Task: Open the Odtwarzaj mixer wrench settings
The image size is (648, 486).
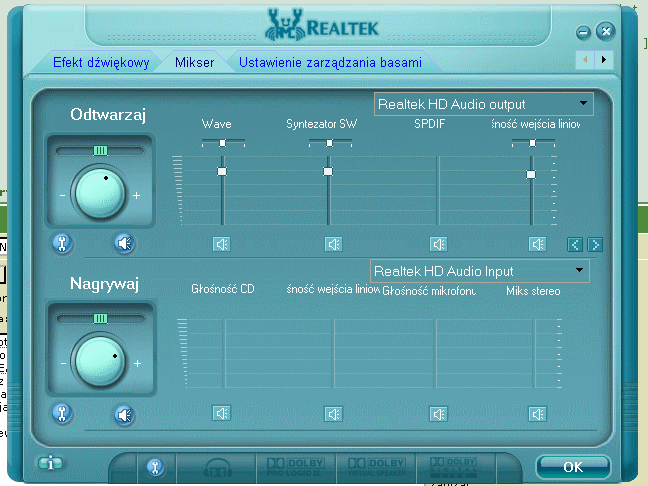Action: [62, 243]
